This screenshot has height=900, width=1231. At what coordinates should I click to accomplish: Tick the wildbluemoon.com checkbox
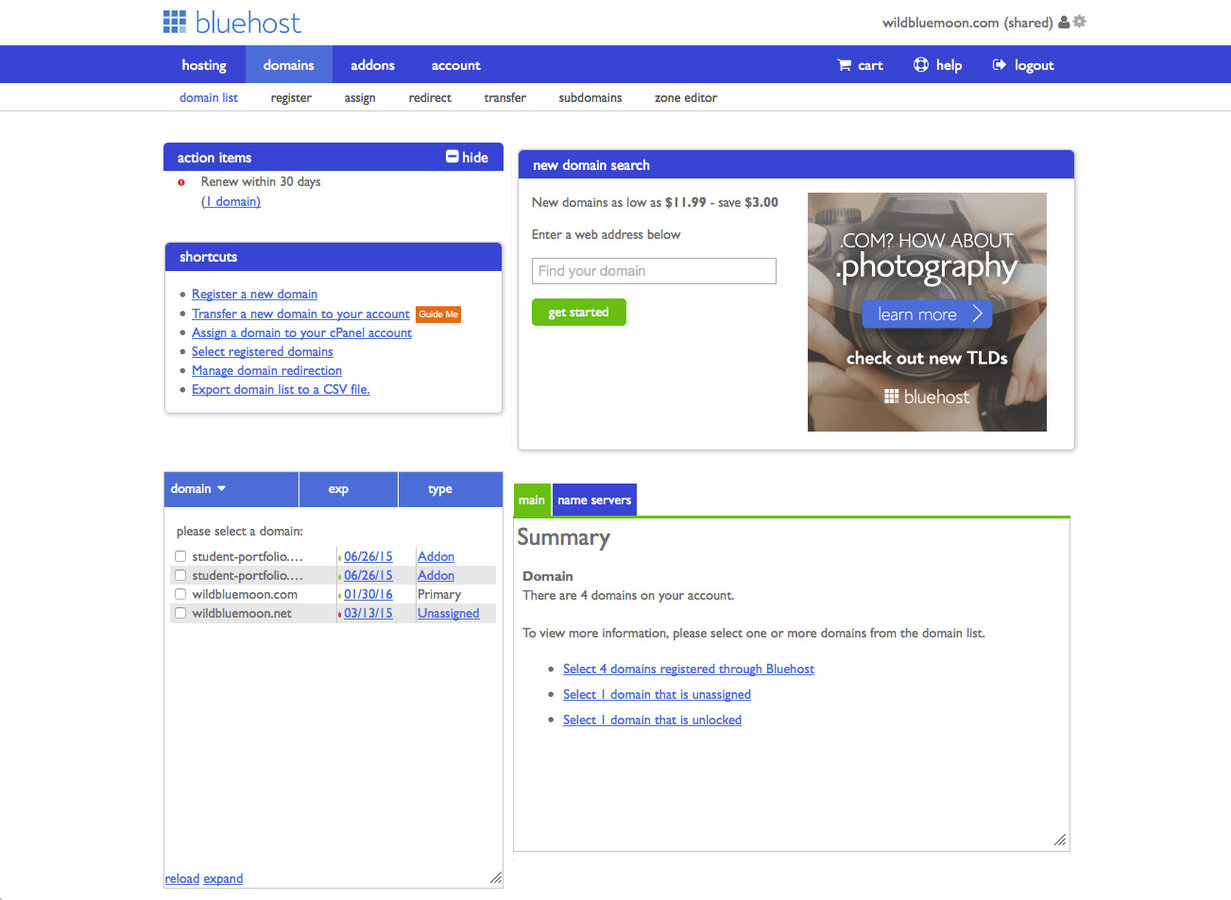[x=181, y=594]
